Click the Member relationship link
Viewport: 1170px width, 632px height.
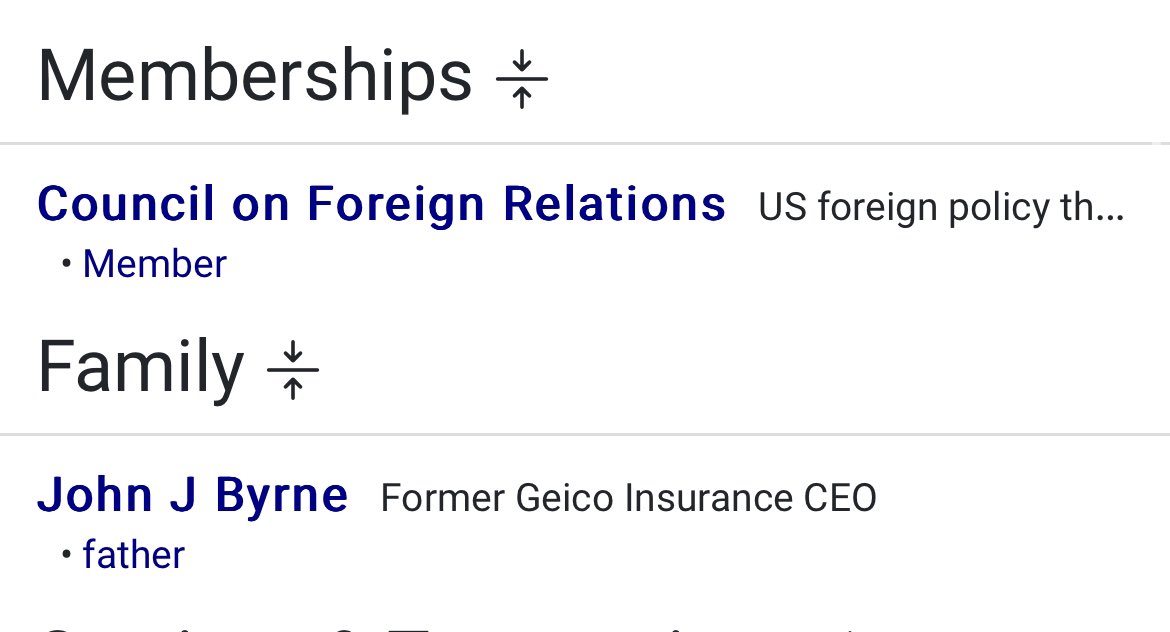pos(154,264)
